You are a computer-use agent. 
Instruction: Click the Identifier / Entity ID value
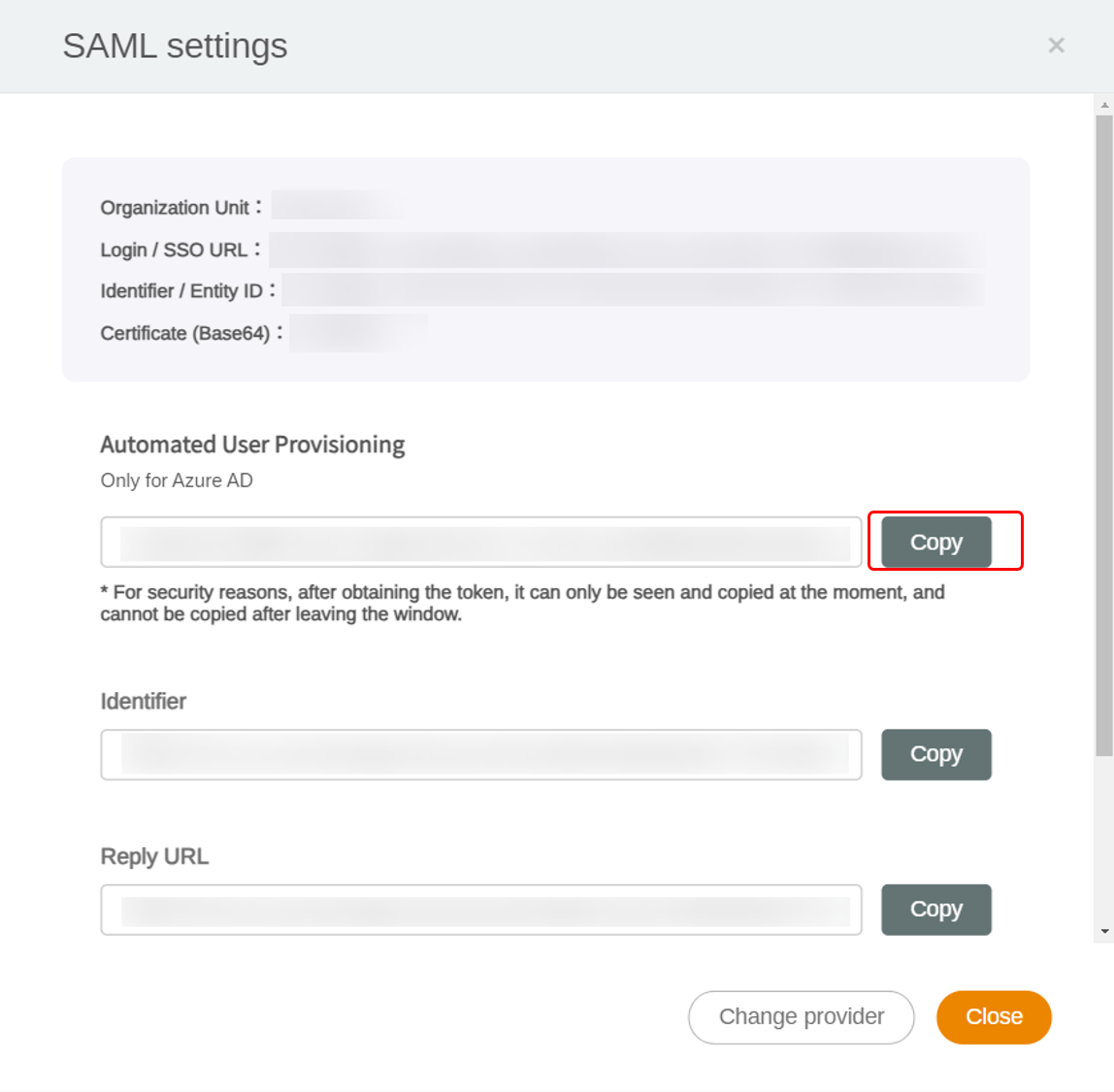633,291
